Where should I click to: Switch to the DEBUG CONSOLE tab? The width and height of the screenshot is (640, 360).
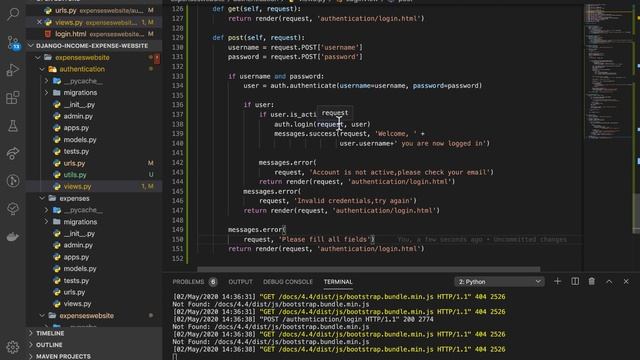[x=288, y=282]
